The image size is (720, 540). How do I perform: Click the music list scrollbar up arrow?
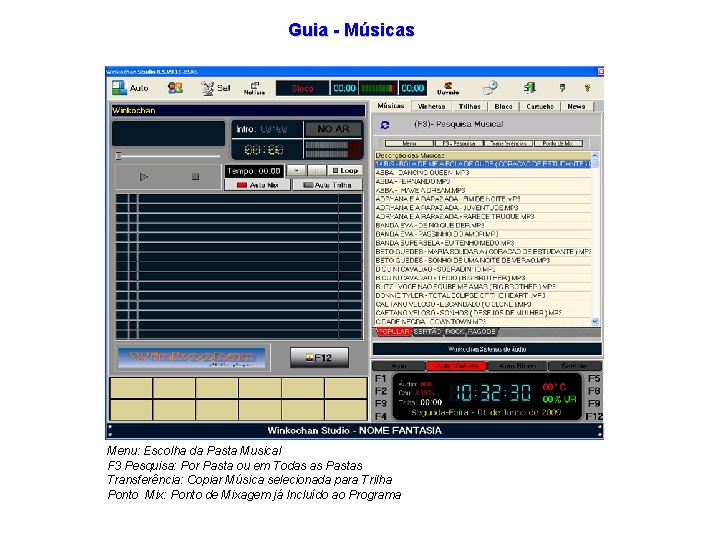(595, 156)
